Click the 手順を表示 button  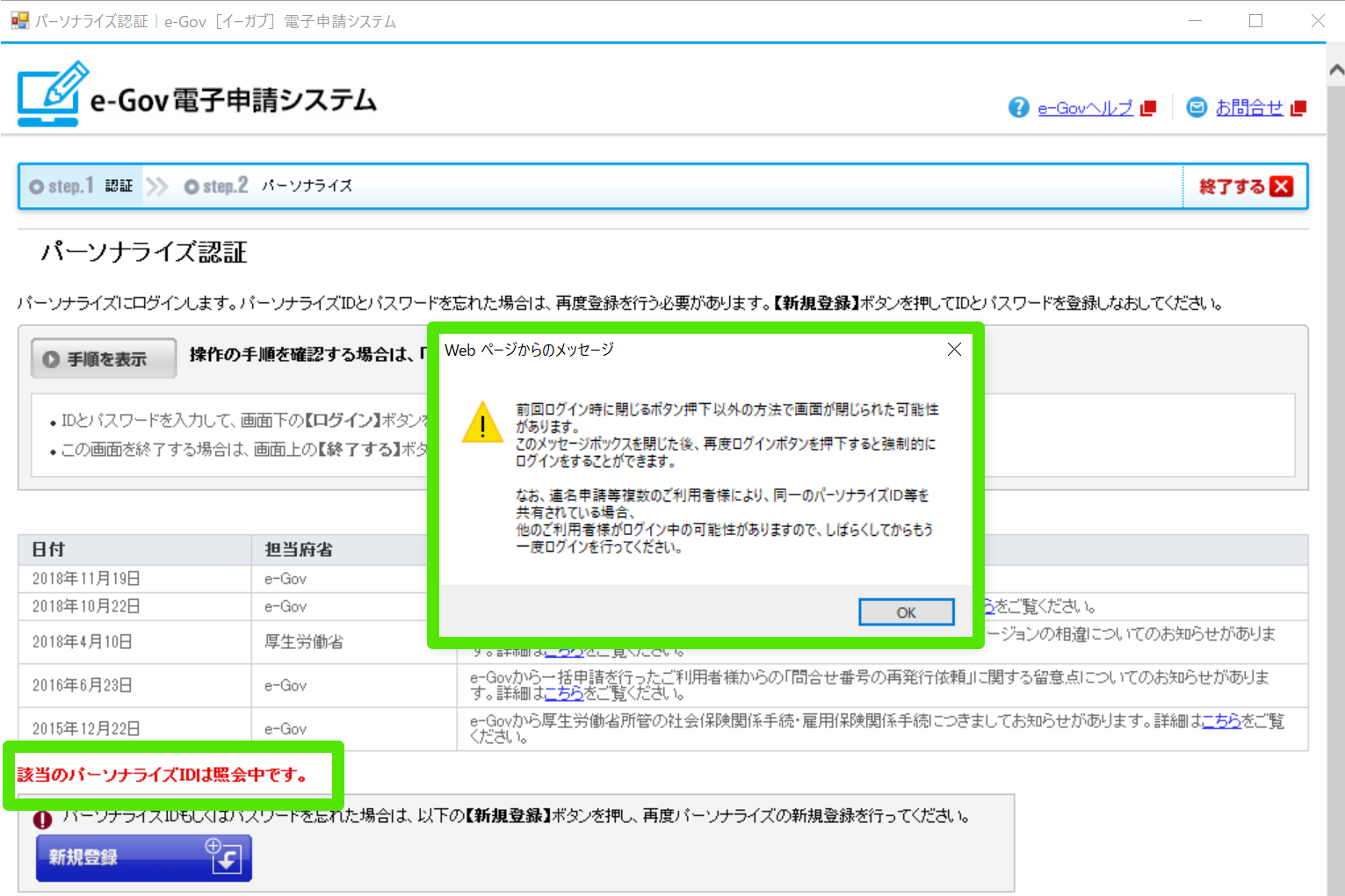104,358
